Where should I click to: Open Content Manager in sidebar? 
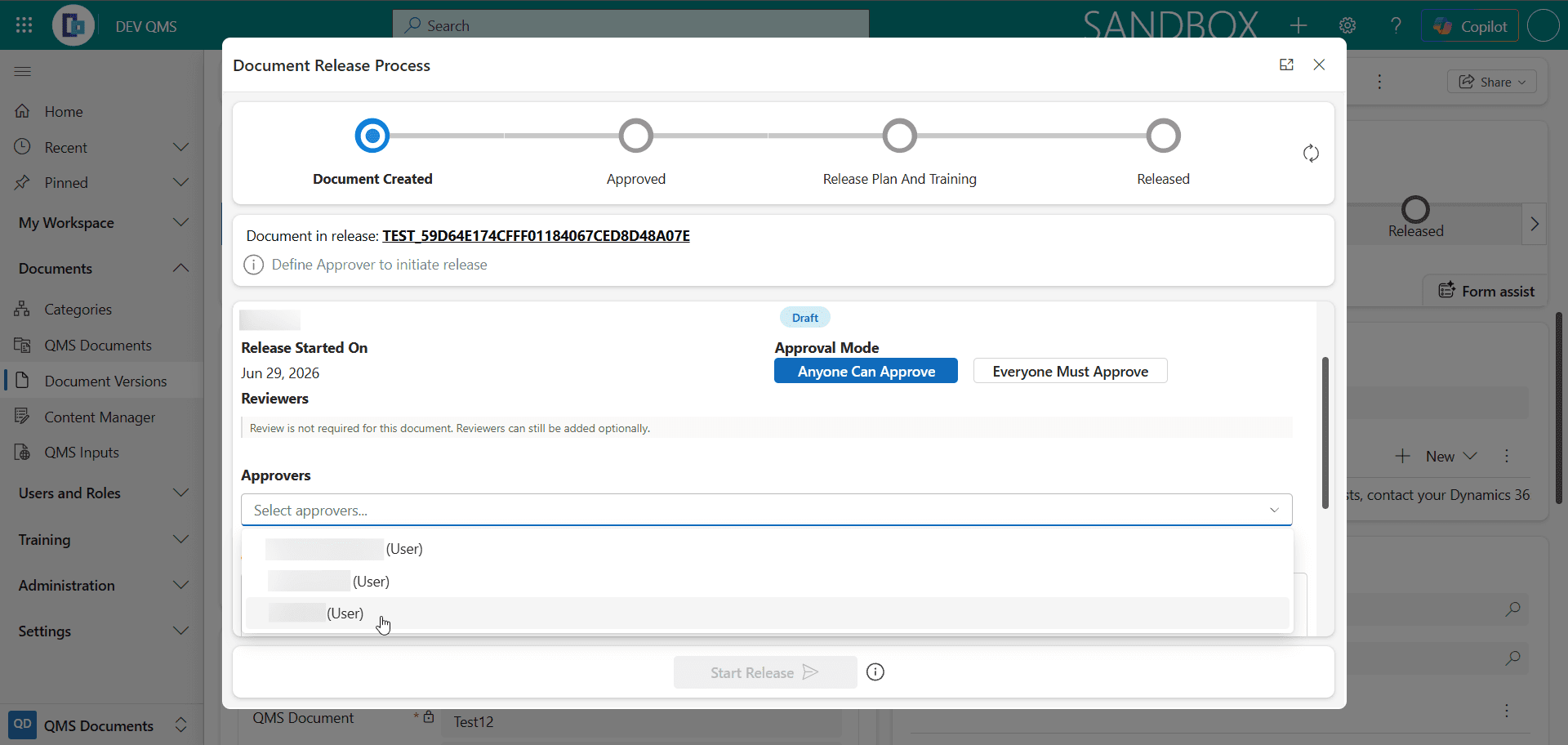point(101,417)
